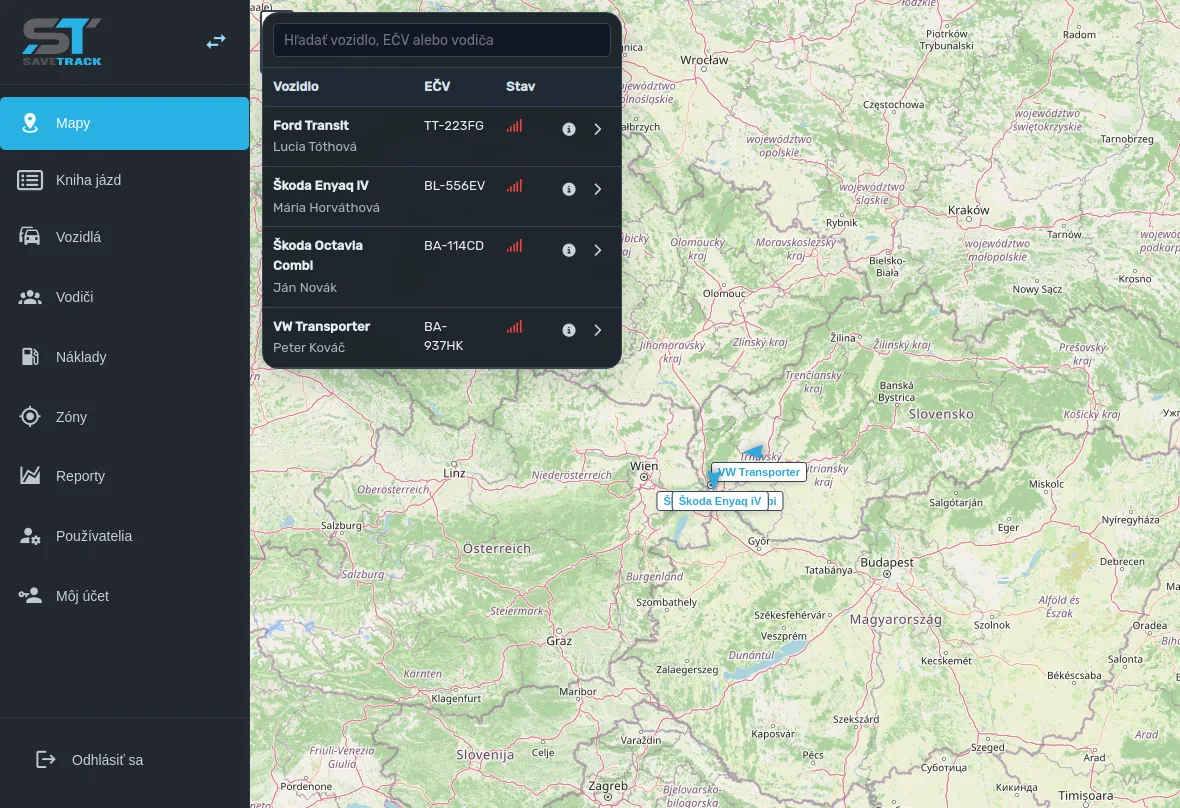Select the Ford Transit vehicle name
This screenshot has width=1180, height=808.
point(311,126)
